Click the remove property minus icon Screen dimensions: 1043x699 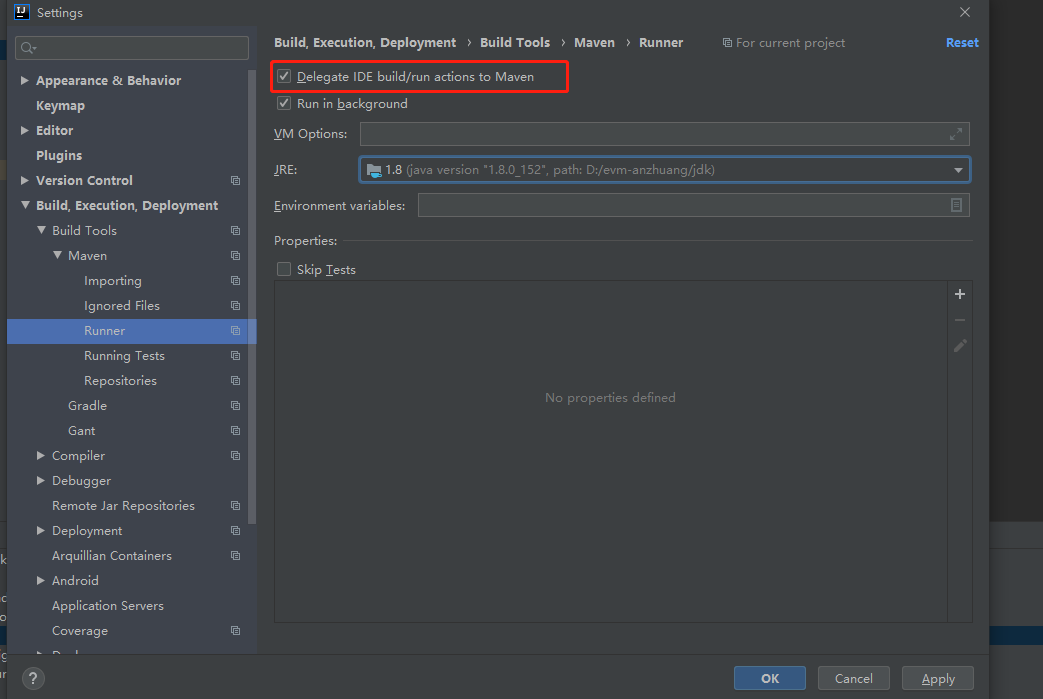click(959, 320)
